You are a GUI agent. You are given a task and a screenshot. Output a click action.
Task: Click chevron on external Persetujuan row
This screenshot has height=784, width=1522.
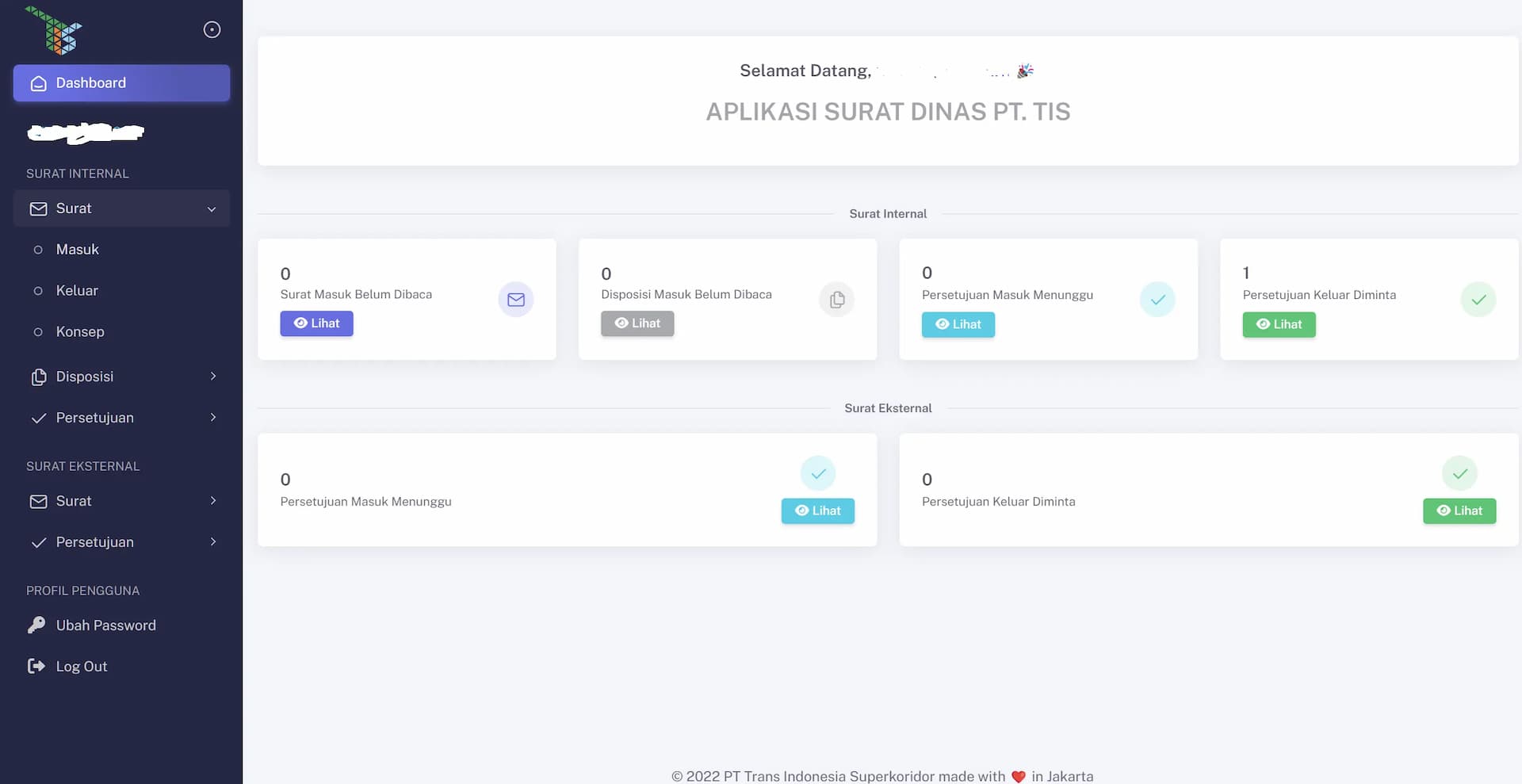coord(212,542)
